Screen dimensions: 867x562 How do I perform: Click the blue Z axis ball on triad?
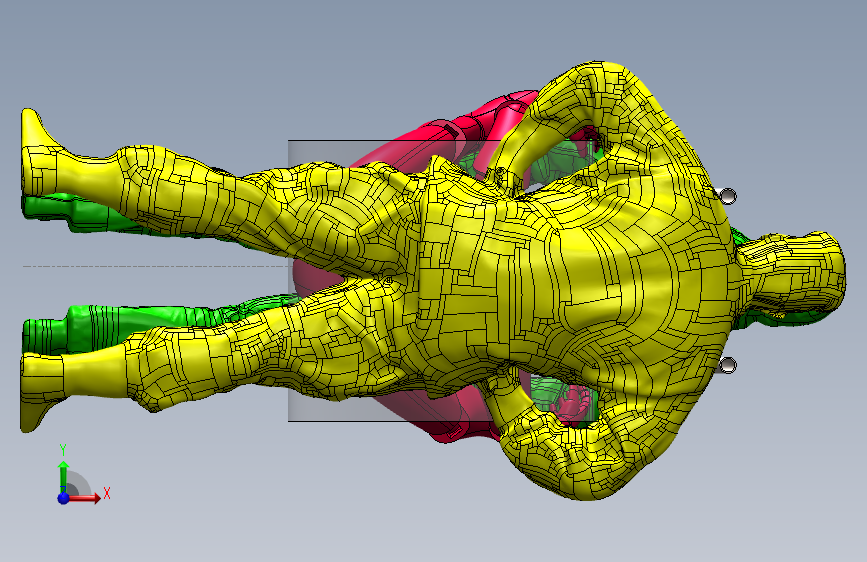click(x=64, y=498)
